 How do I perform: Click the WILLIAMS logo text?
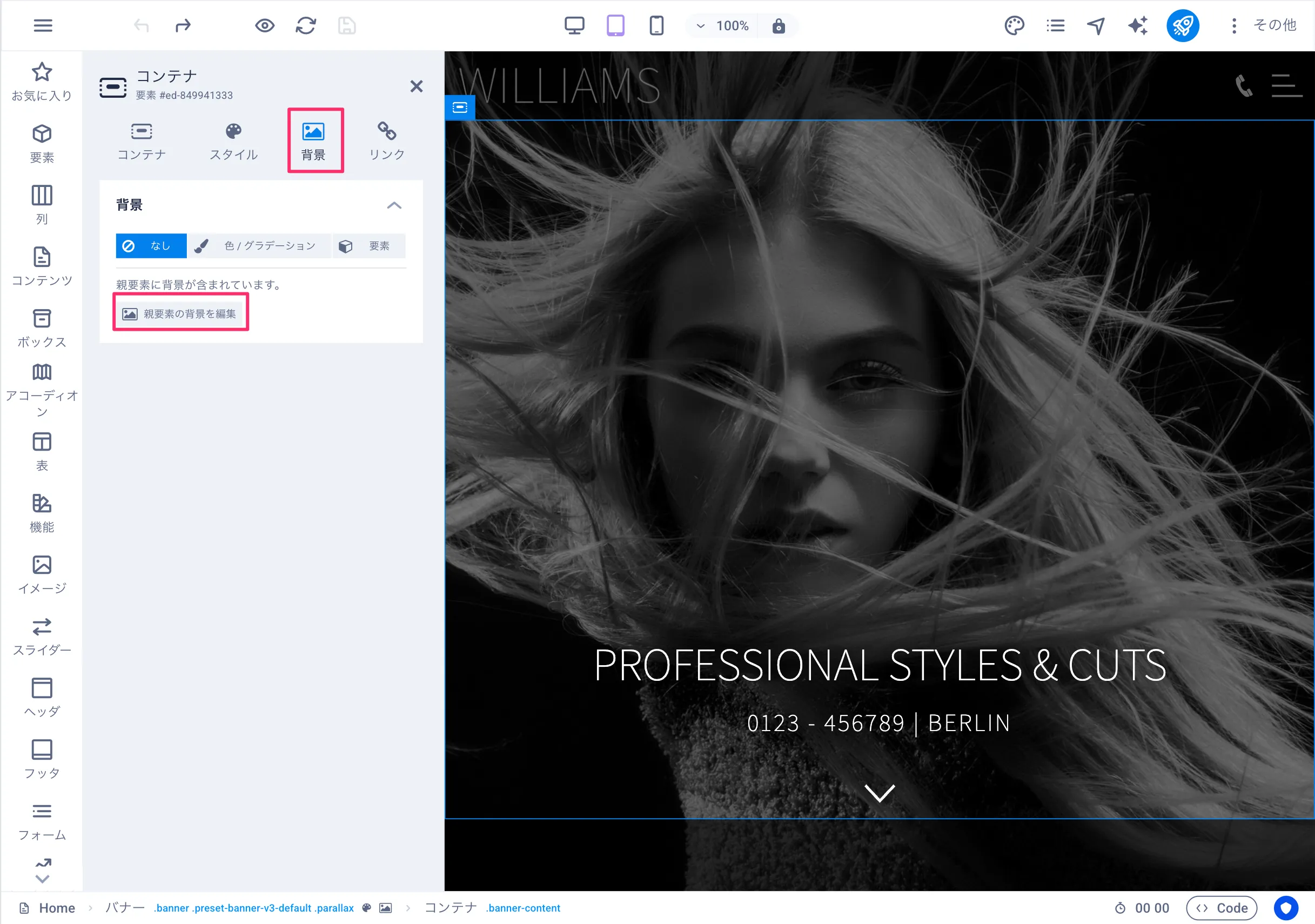tap(559, 86)
